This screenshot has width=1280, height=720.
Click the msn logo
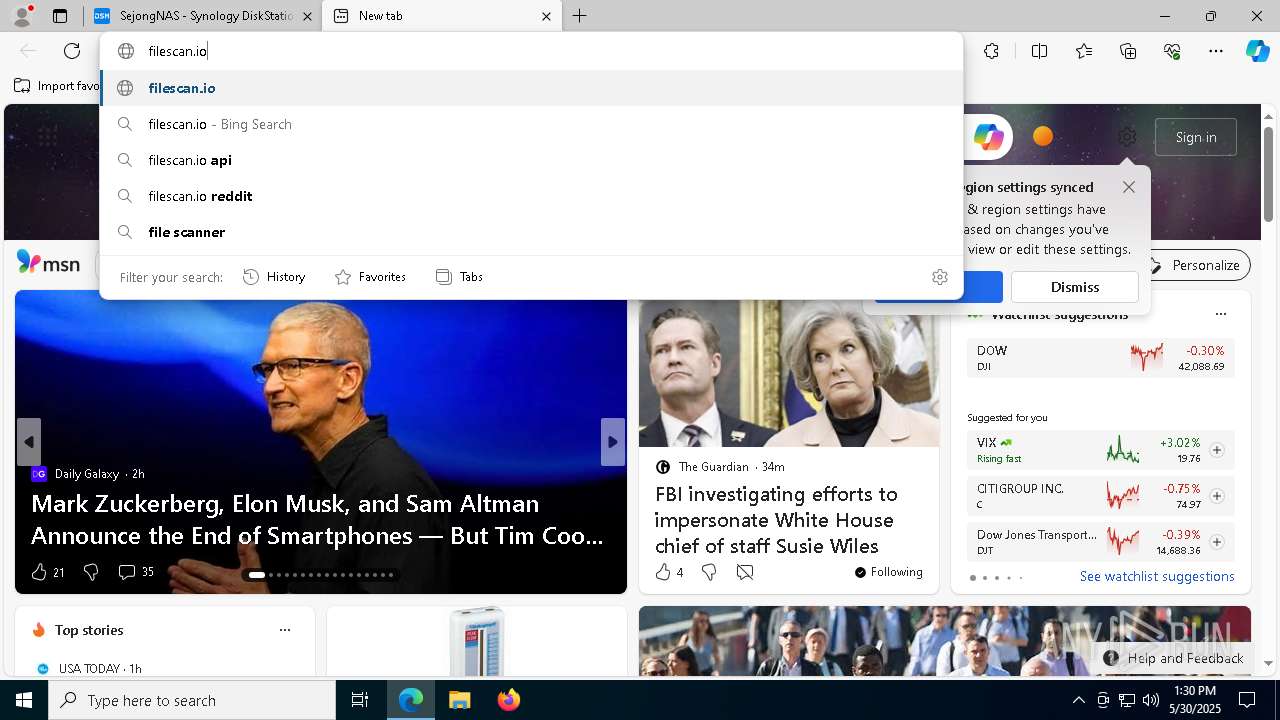tap(48, 263)
